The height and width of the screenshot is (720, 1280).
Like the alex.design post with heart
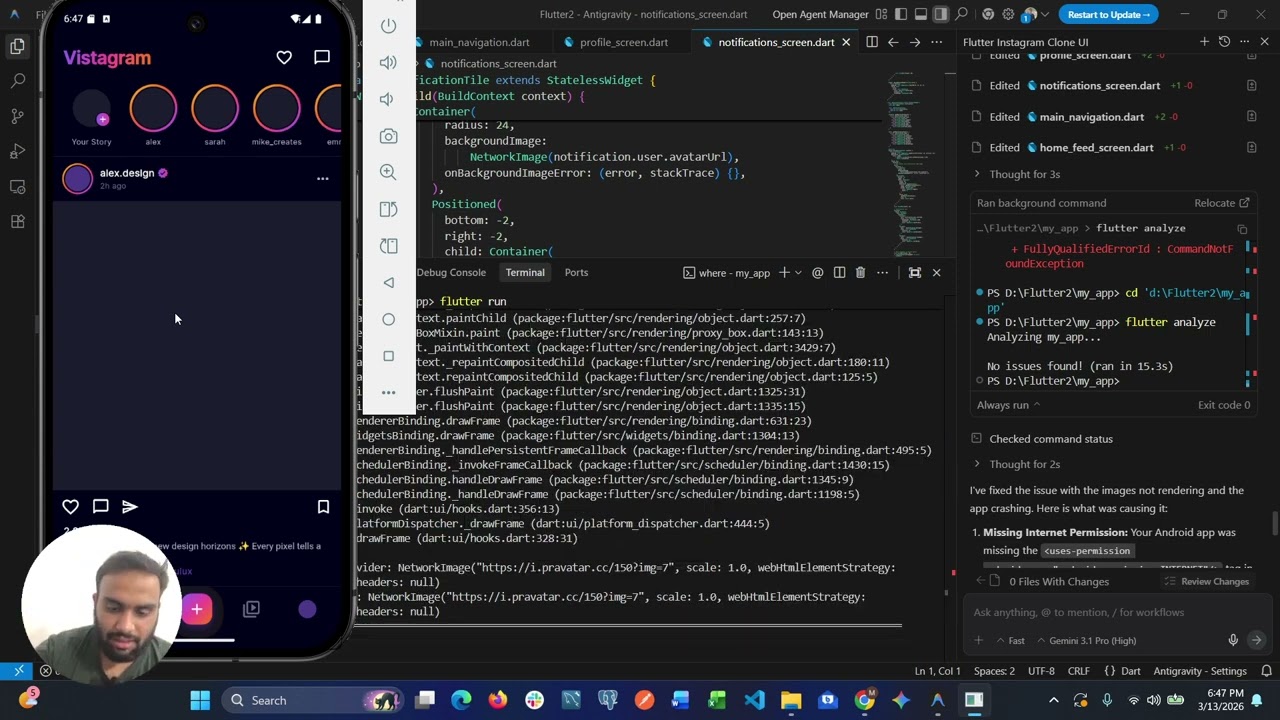pos(70,507)
